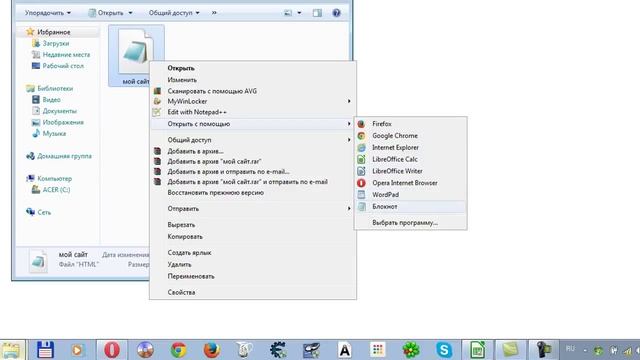Launch Chrome from taskbar
Viewport: 640px width, 360px height.
point(178,350)
